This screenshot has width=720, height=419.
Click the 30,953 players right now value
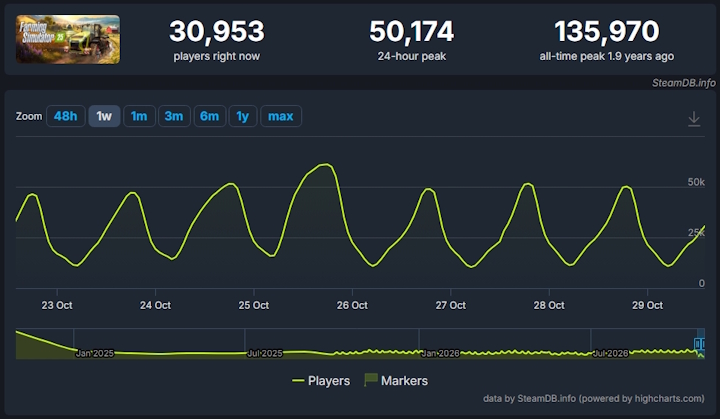(x=217, y=31)
